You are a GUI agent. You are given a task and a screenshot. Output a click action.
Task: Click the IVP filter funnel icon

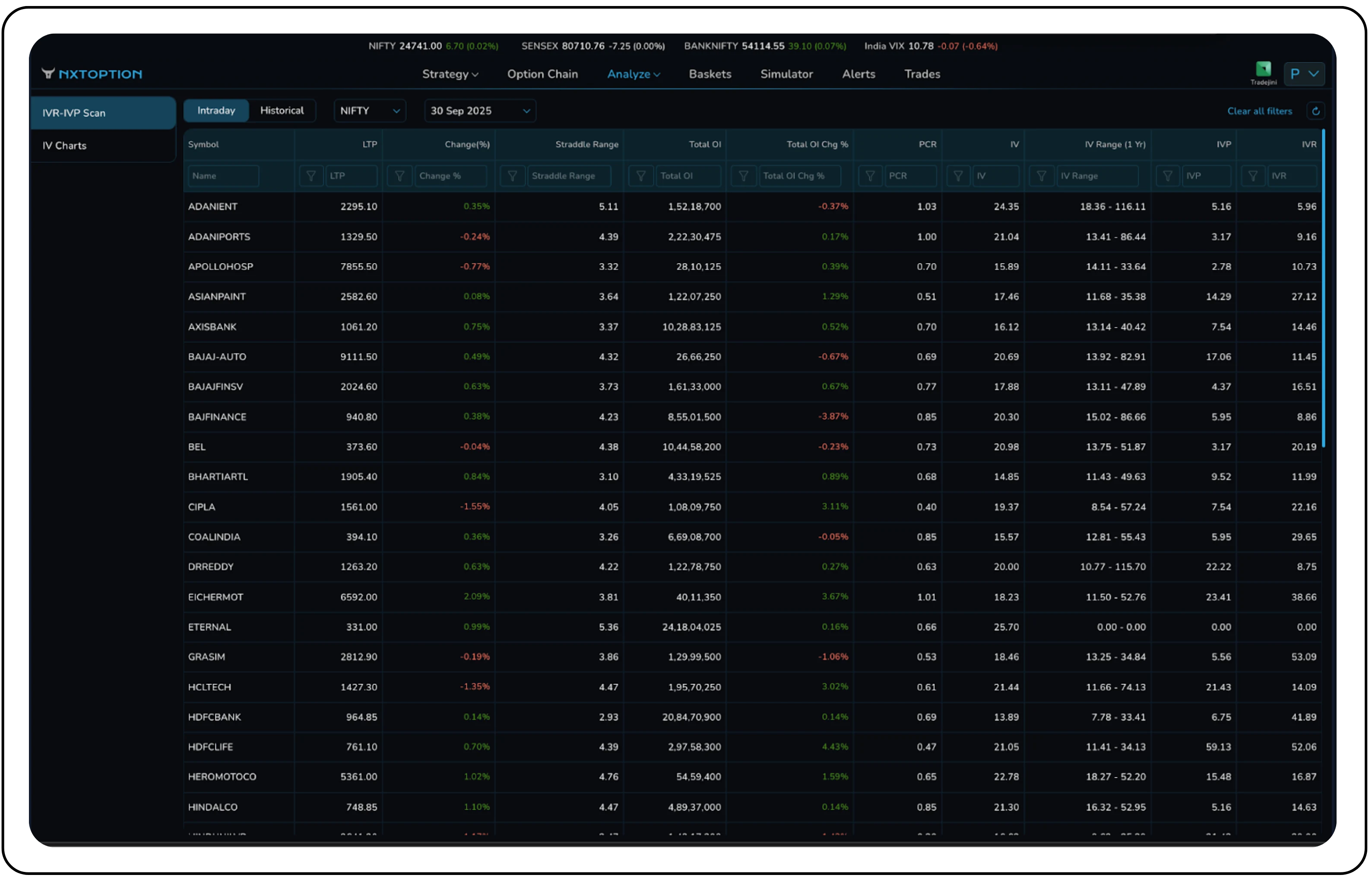pyautogui.click(x=1167, y=176)
